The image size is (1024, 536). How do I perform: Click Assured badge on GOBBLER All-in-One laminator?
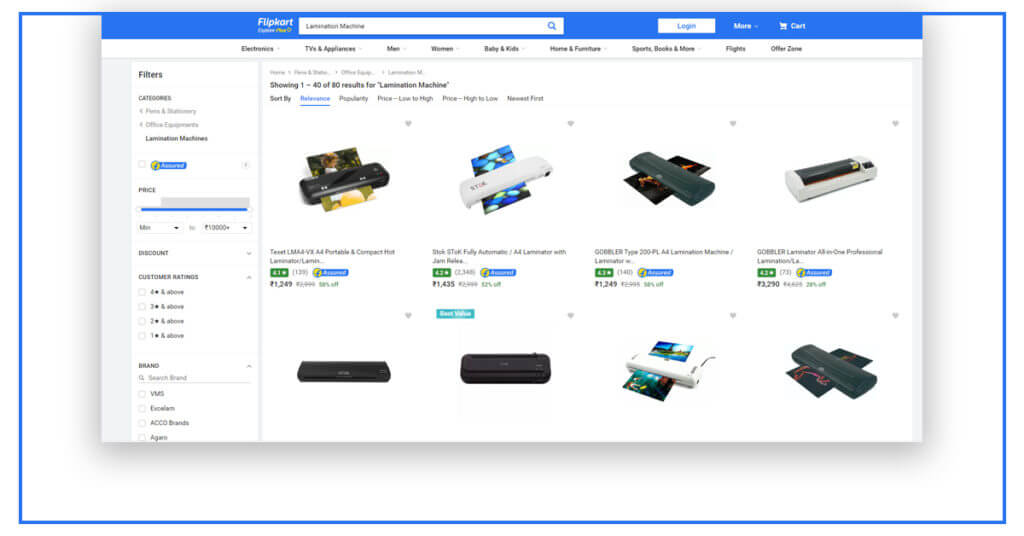click(814, 273)
